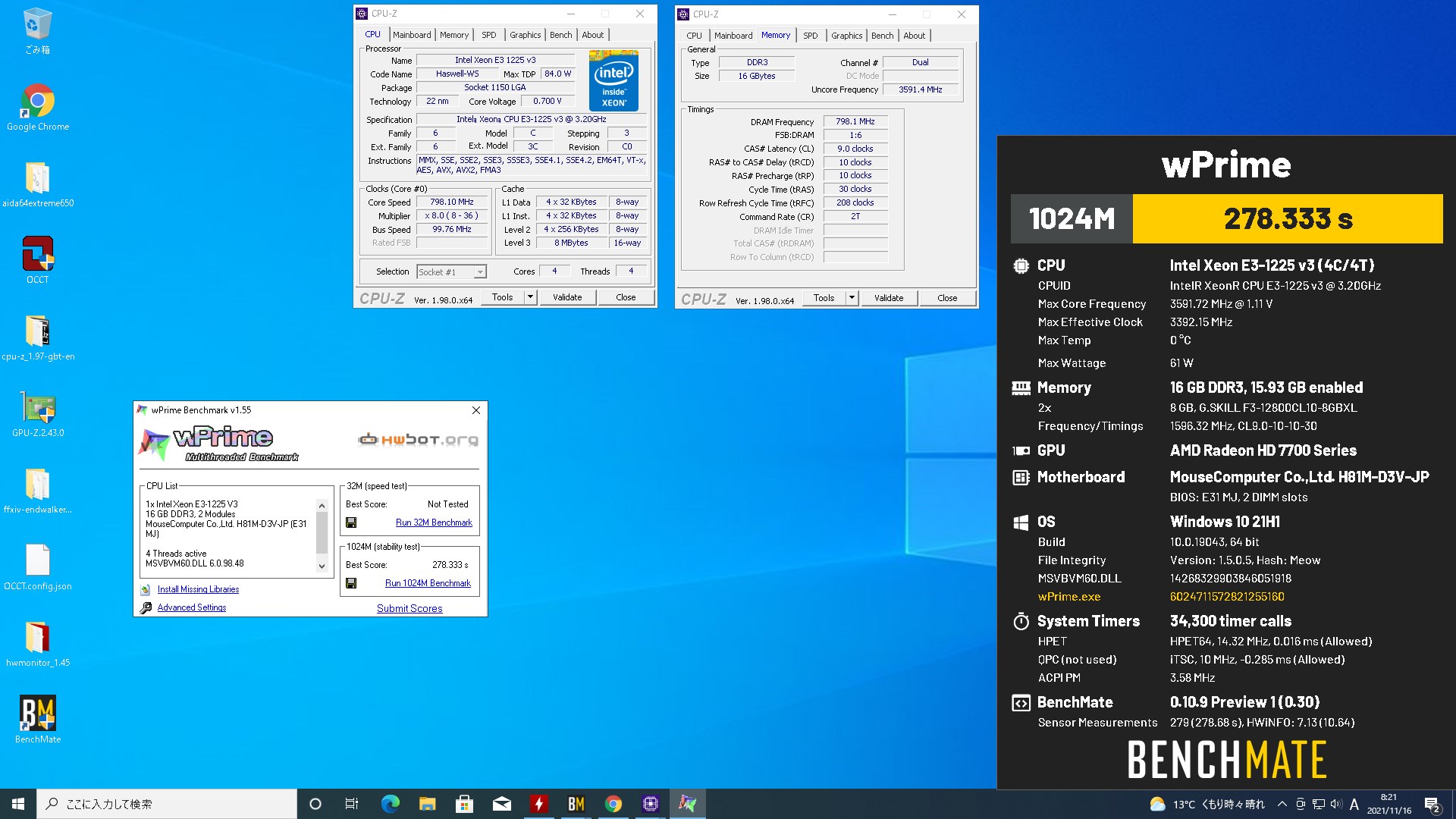The height and width of the screenshot is (819, 1456).
Task: Open Bench tab in right CPU-Z window
Action: point(882,36)
